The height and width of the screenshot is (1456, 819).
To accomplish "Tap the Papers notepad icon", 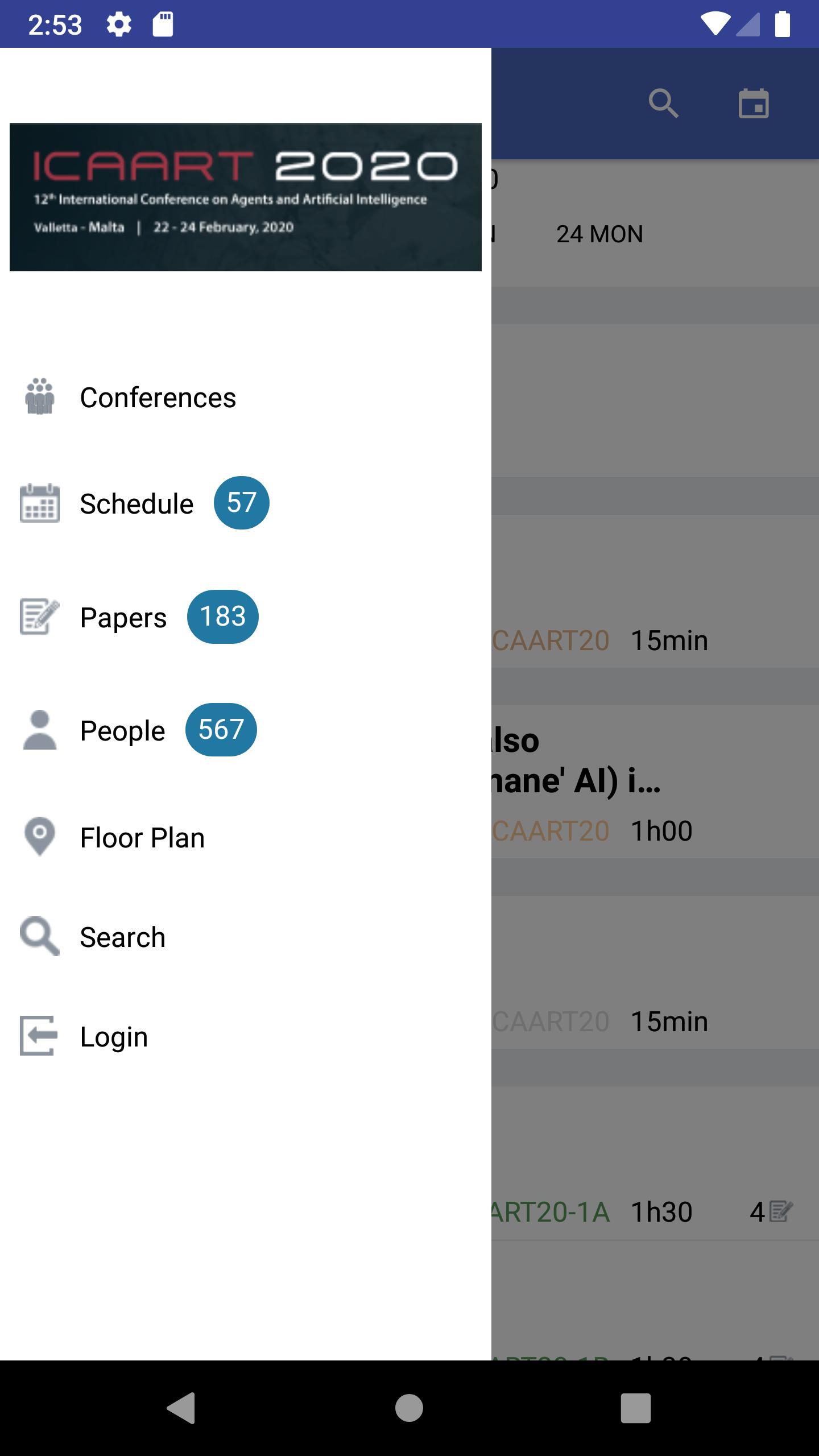I will click(x=40, y=617).
